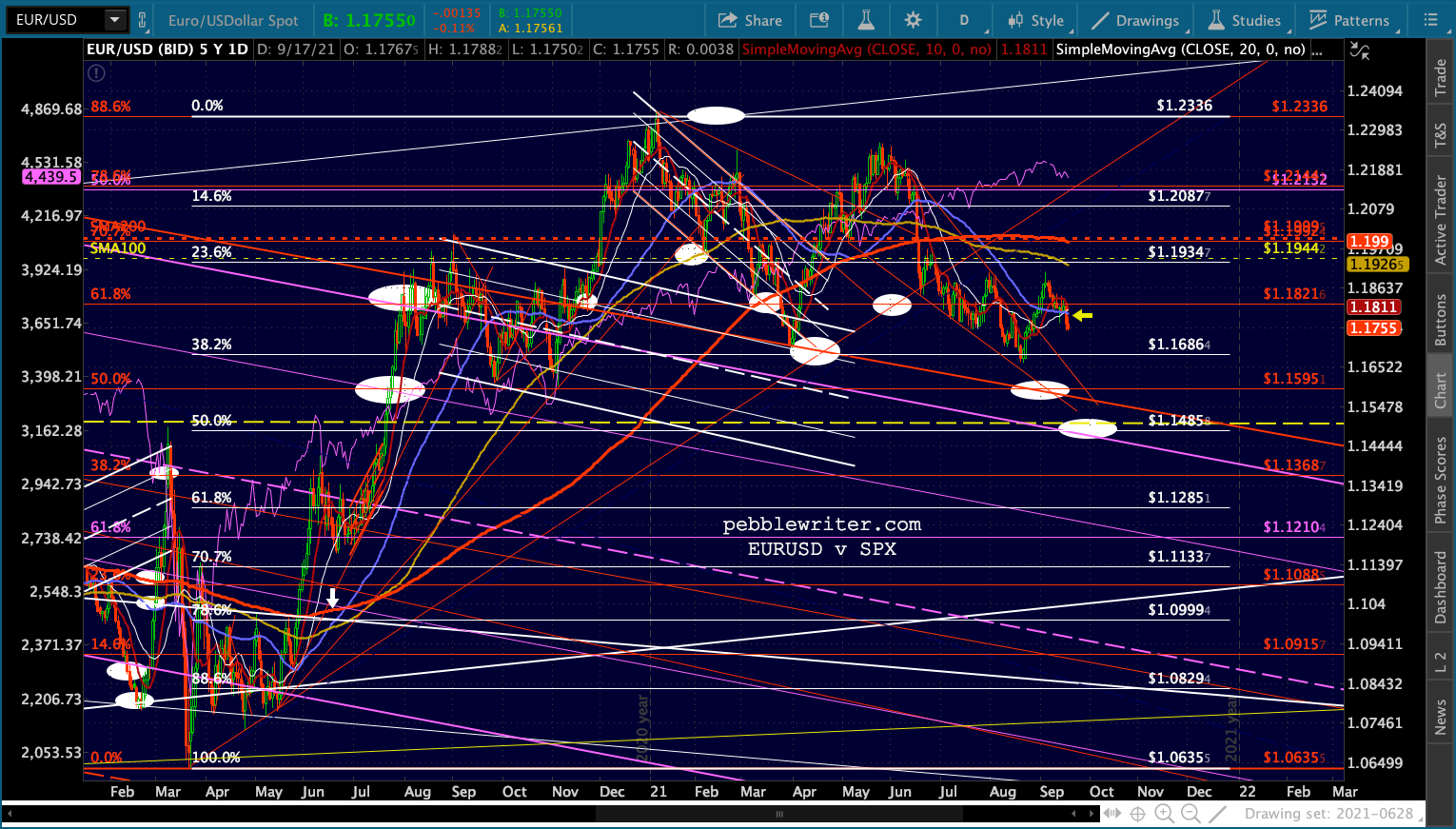The height and width of the screenshot is (829, 1456).
Task: Click the SMA100 chart label
Action: (x=118, y=248)
